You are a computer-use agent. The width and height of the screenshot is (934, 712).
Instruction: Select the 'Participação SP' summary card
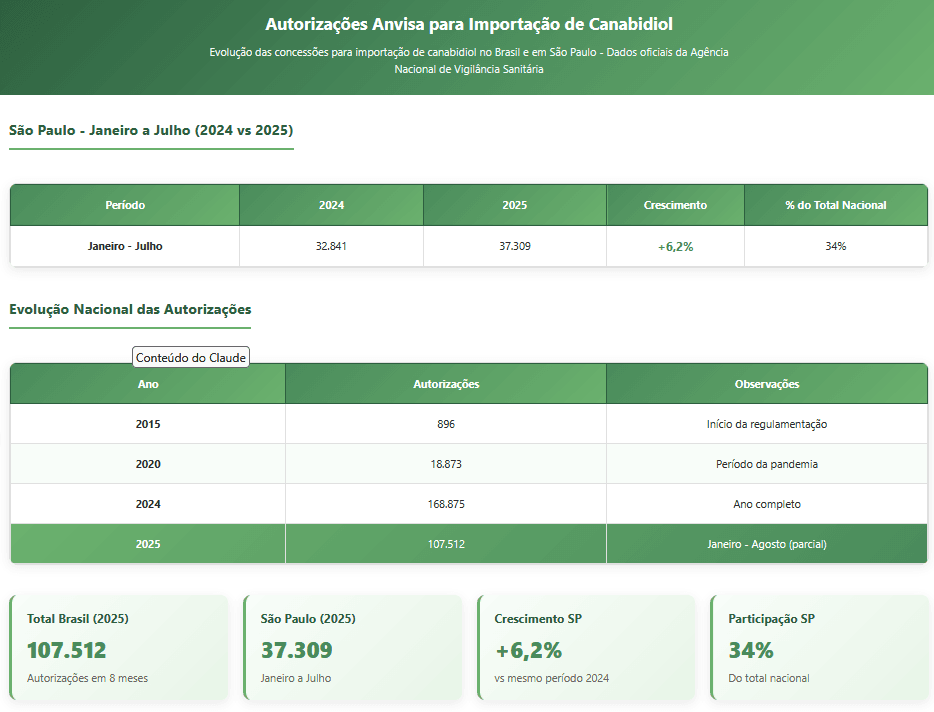point(821,647)
